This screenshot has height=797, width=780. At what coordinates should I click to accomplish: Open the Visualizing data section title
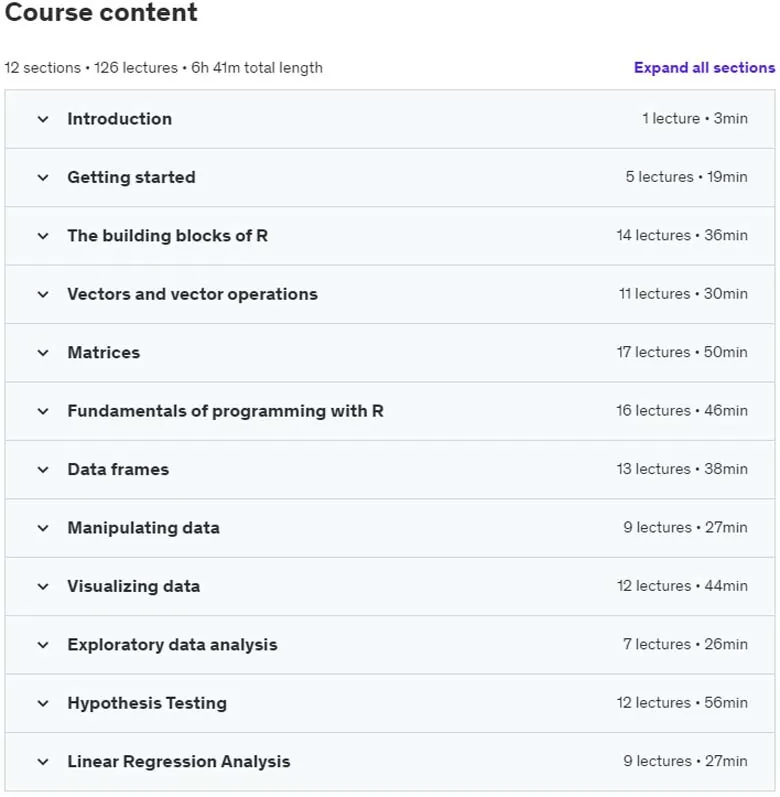pyautogui.click(x=134, y=586)
